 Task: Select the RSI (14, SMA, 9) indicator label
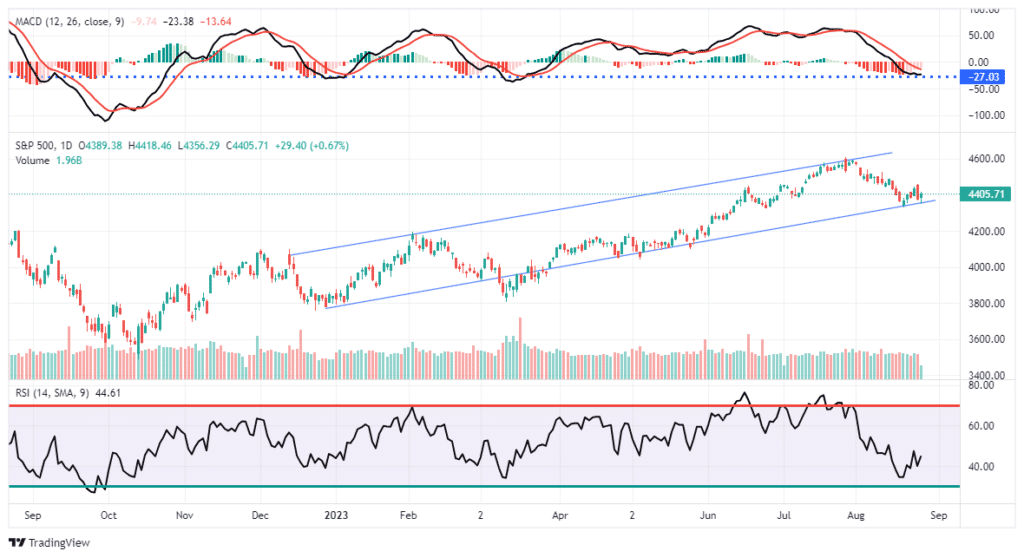[52, 393]
